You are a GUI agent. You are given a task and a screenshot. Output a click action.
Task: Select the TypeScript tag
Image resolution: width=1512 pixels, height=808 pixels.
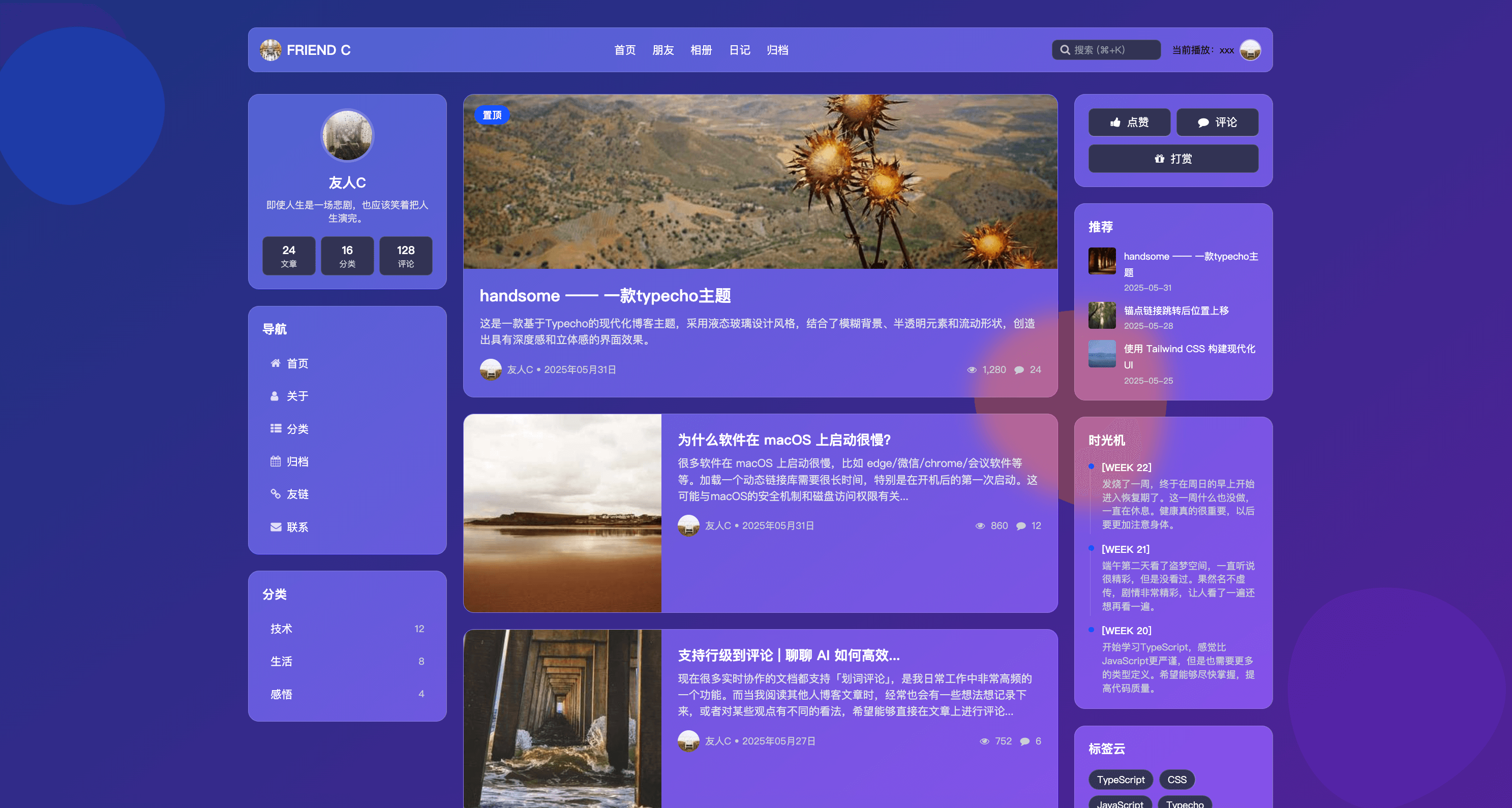(x=1121, y=780)
